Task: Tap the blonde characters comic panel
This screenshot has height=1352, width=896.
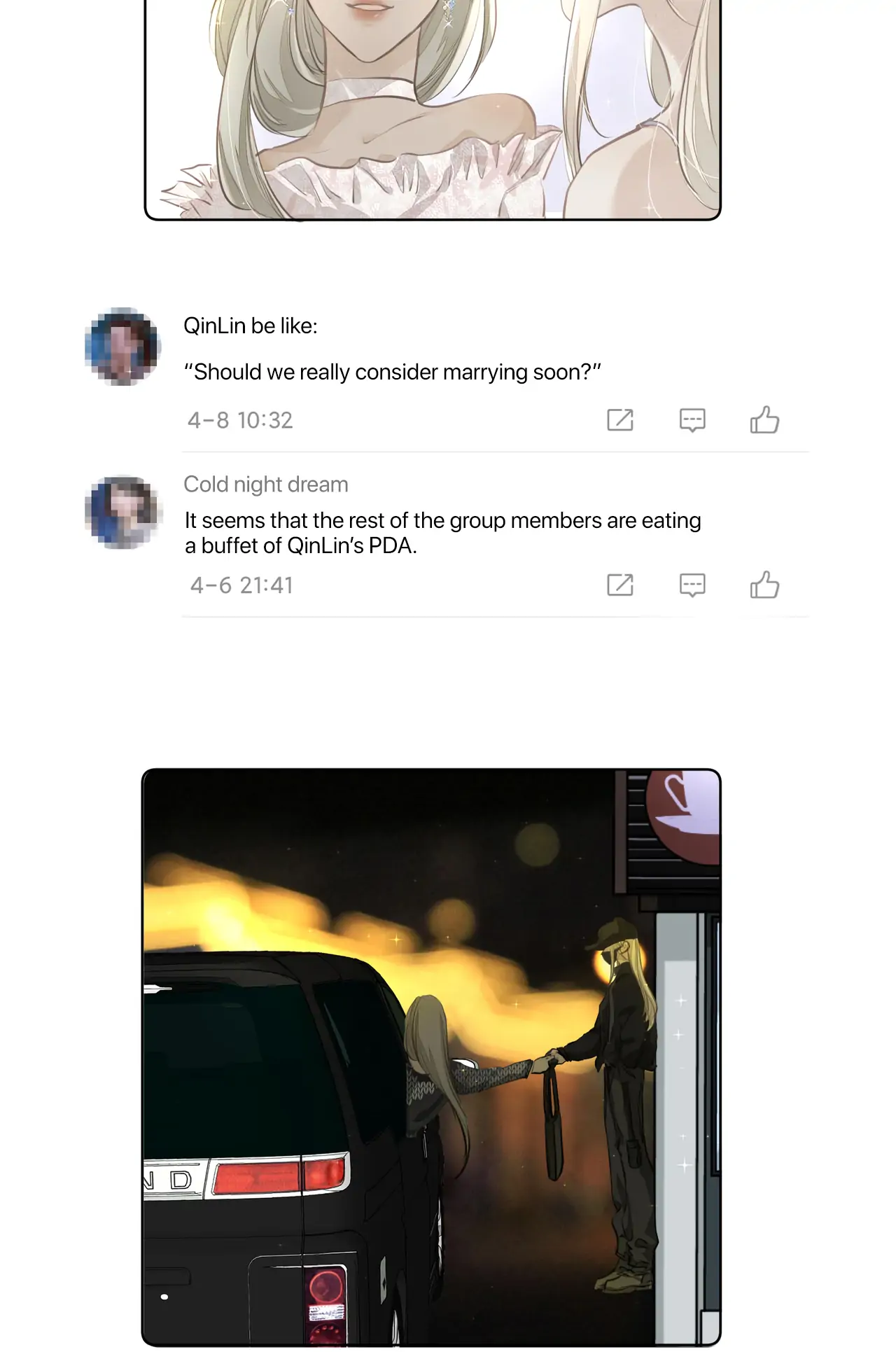Action: tap(433, 110)
